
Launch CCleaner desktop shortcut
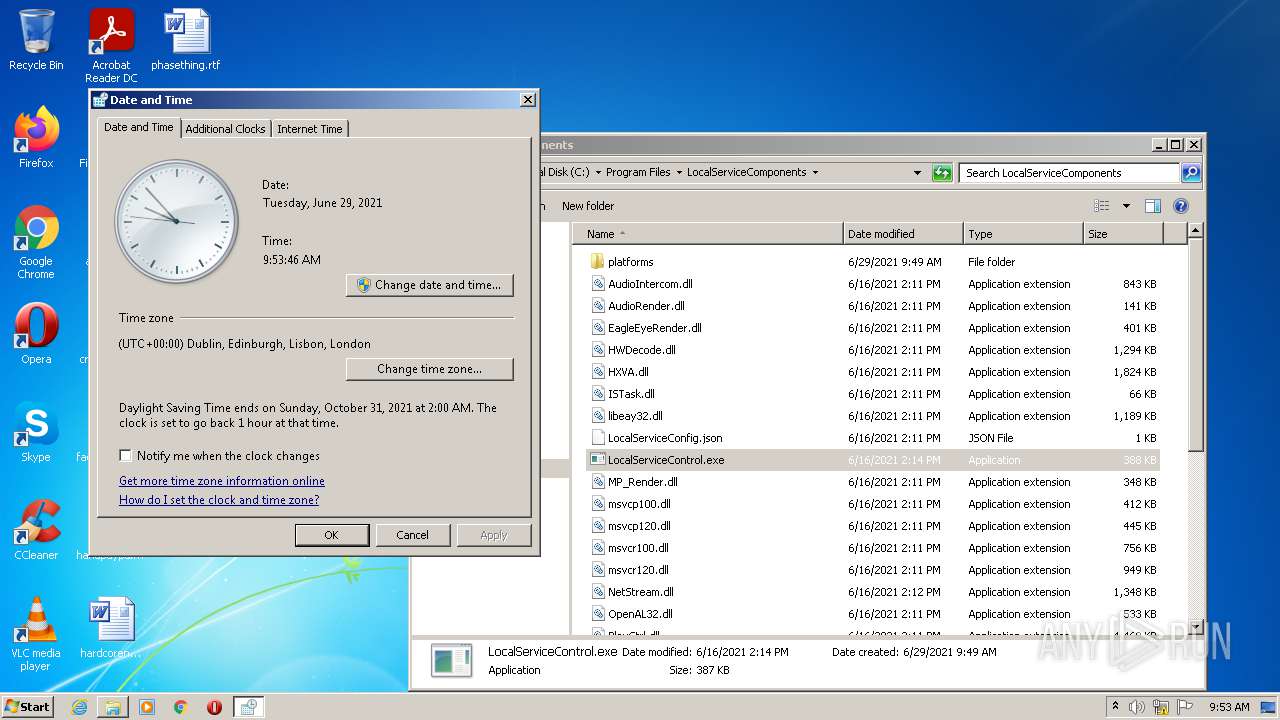pos(36,530)
